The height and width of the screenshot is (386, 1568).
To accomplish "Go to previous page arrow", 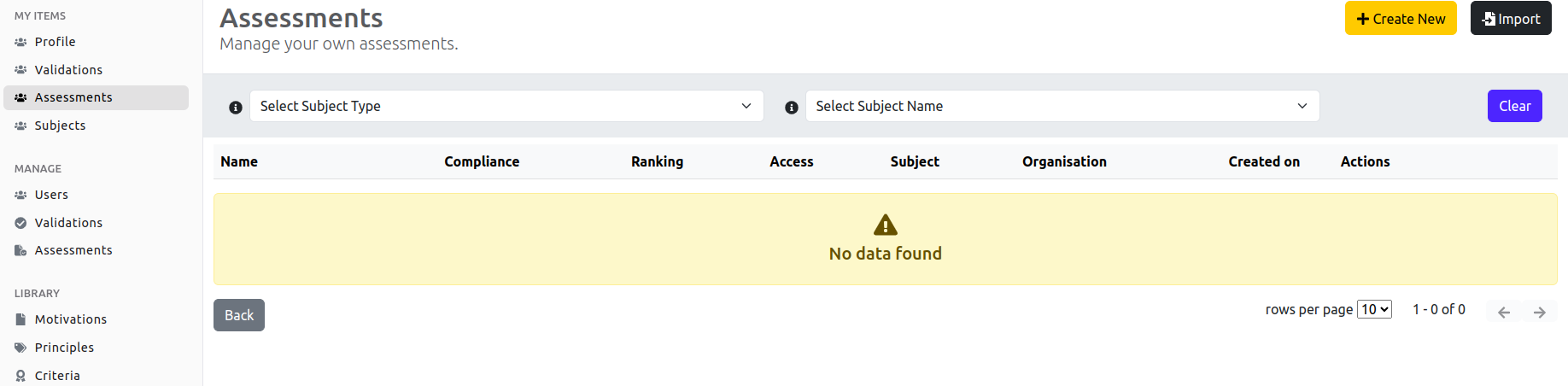I will point(1504,313).
